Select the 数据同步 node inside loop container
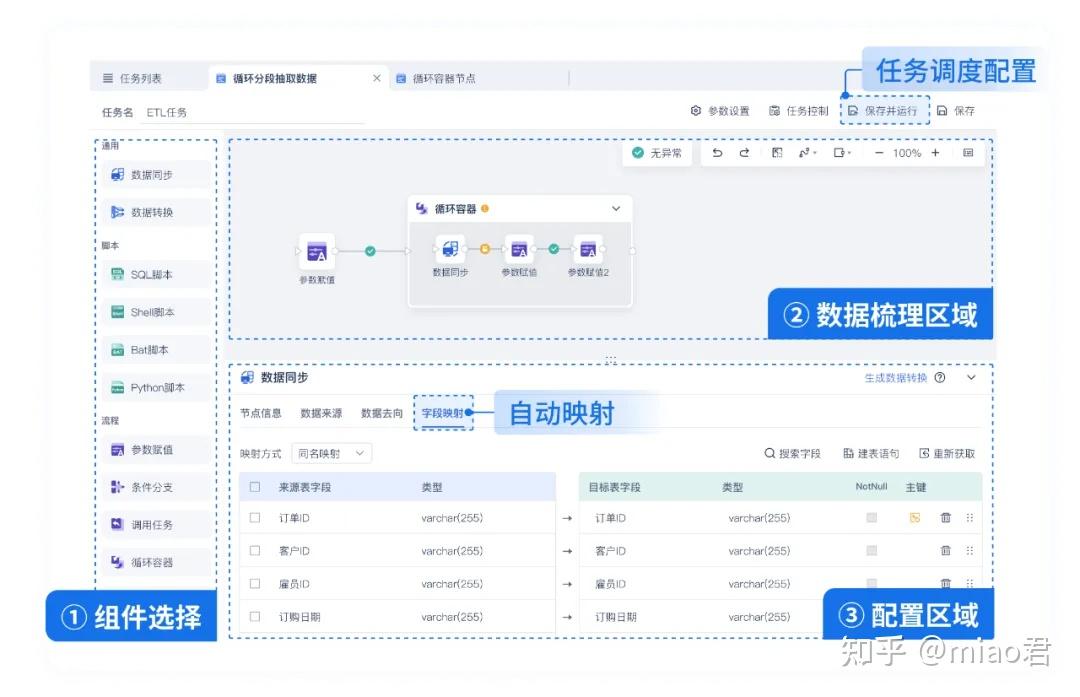 coord(450,249)
